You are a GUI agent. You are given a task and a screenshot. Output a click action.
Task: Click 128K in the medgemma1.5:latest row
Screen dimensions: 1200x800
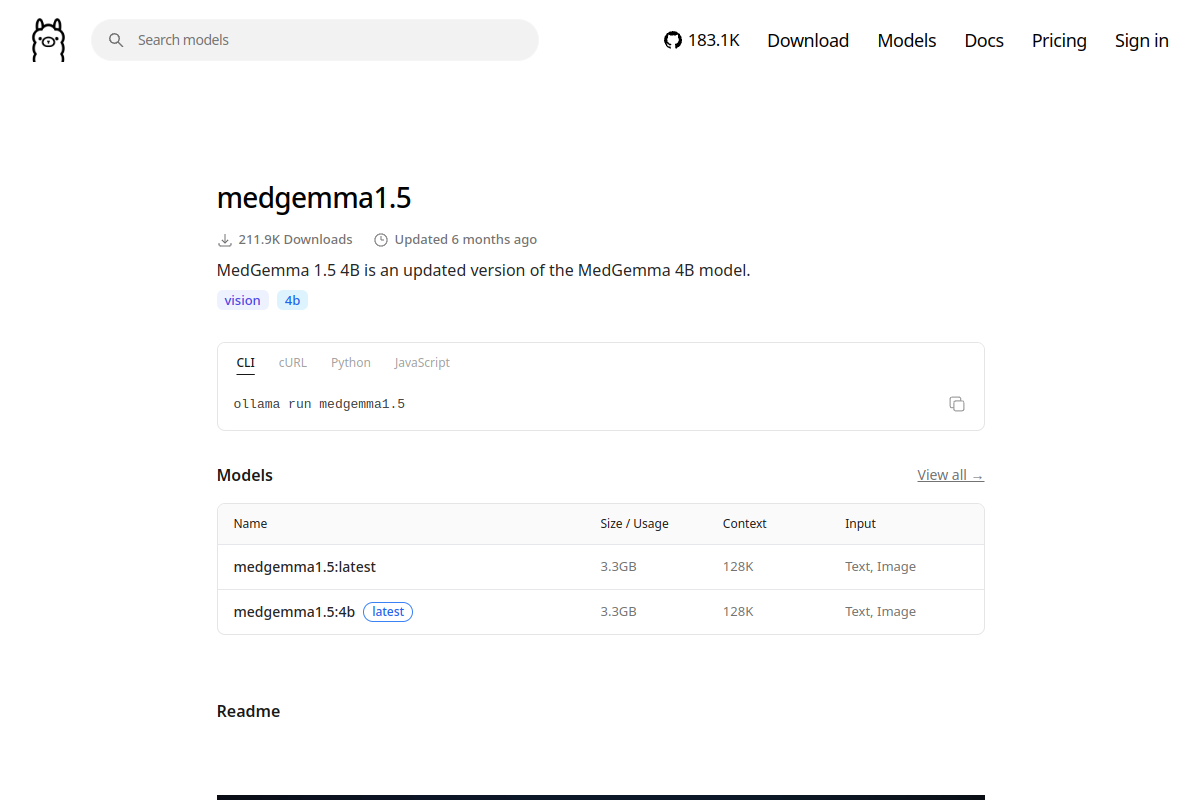[x=738, y=567]
